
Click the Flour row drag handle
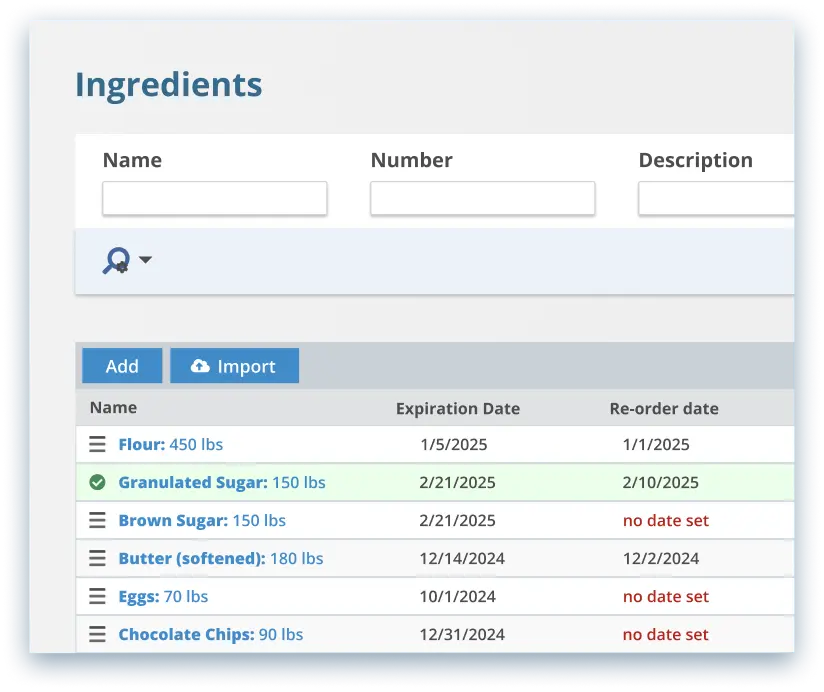click(97, 445)
